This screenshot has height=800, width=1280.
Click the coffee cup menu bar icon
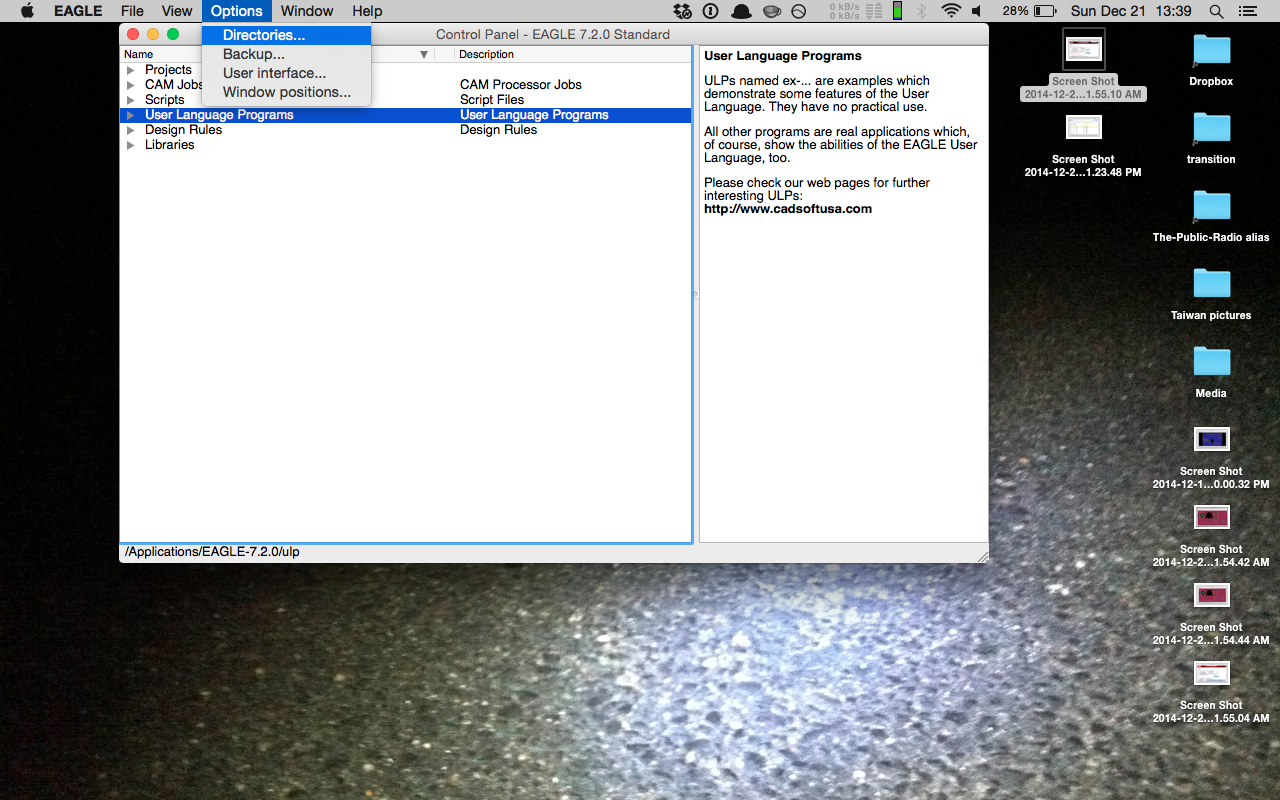pyautogui.click(x=771, y=11)
